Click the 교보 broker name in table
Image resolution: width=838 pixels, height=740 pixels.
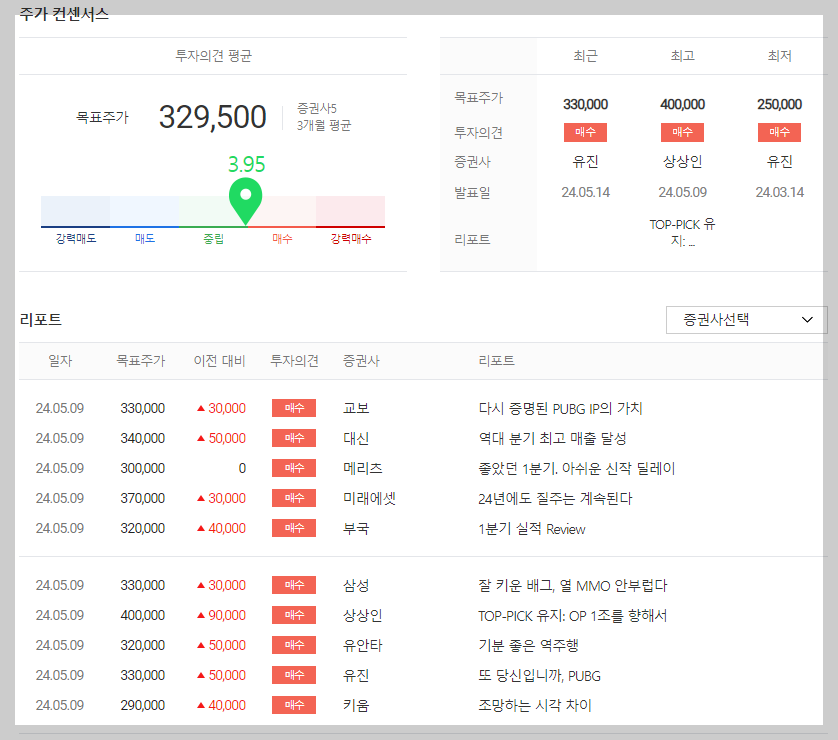356,408
